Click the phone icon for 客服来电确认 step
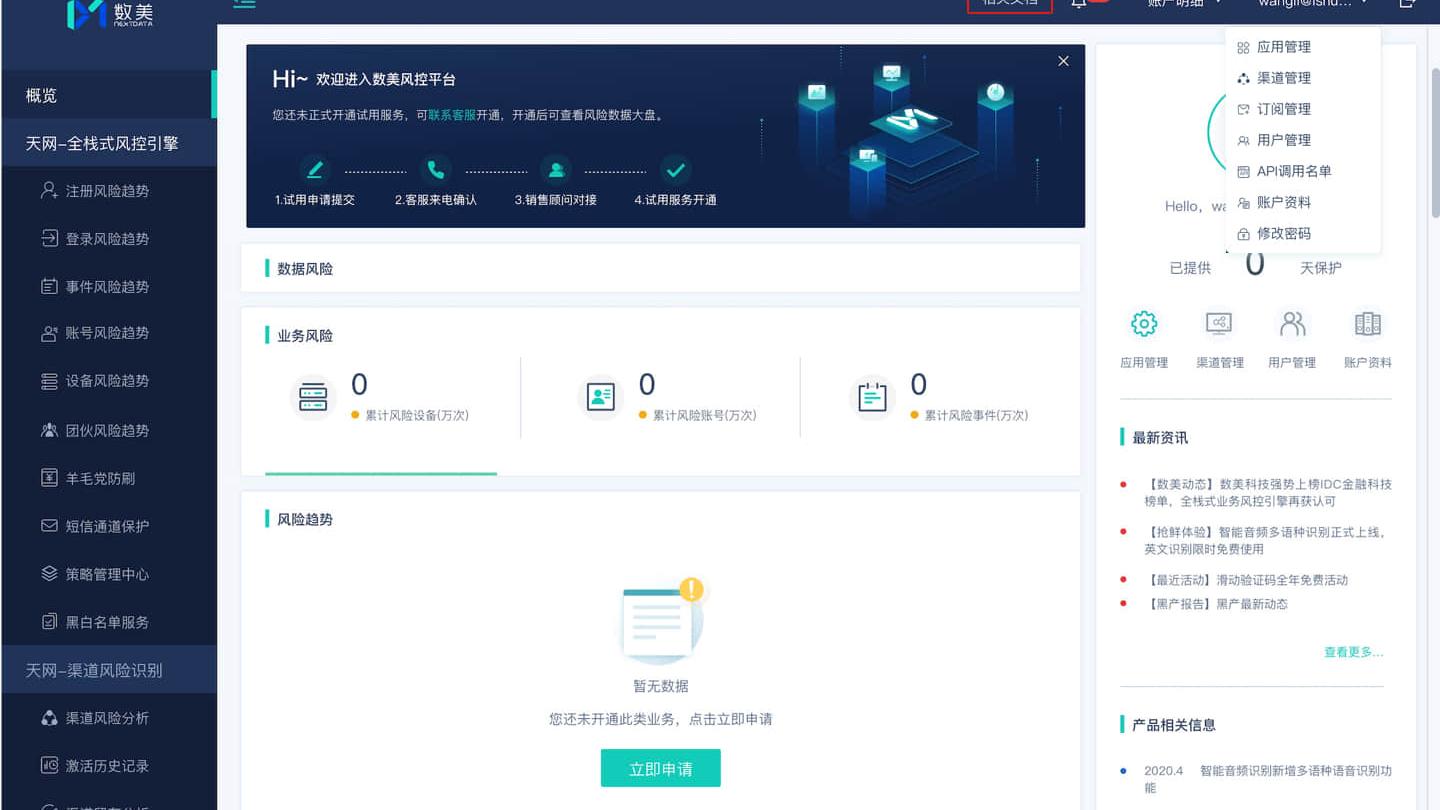The width and height of the screenshot is (1440, 810). tap(435, 169)
